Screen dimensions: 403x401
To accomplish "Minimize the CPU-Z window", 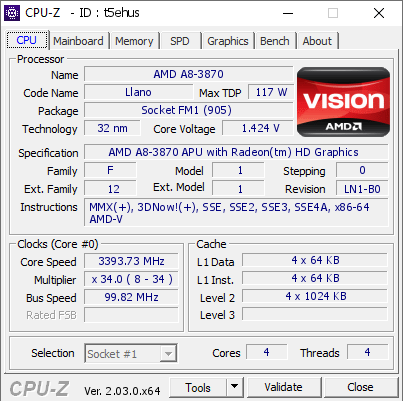I will pos(288,13).
